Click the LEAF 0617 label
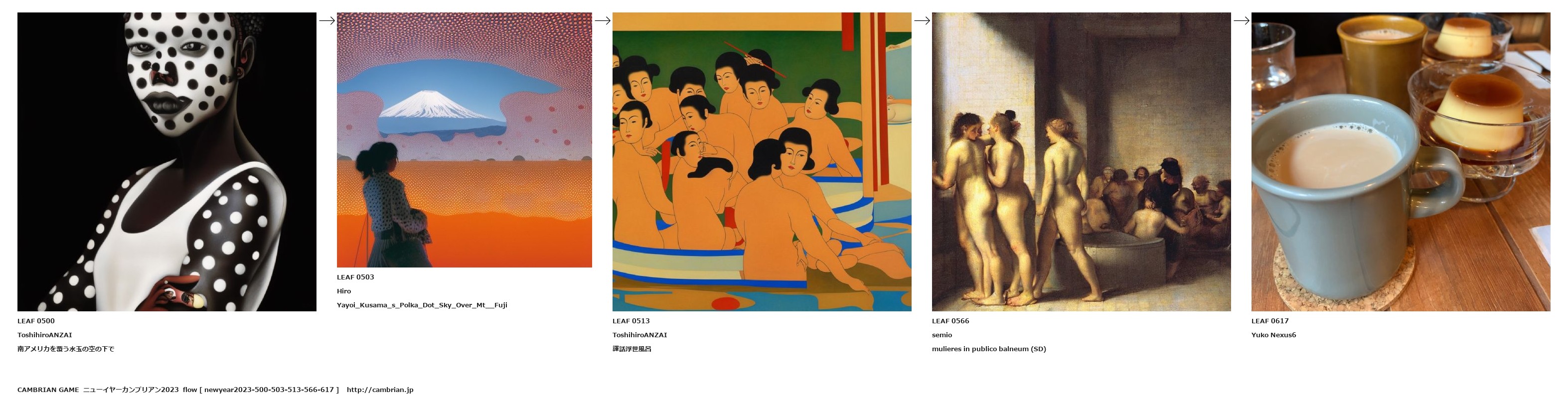This screenshot has width=1568, height=402. [1270, 321]
